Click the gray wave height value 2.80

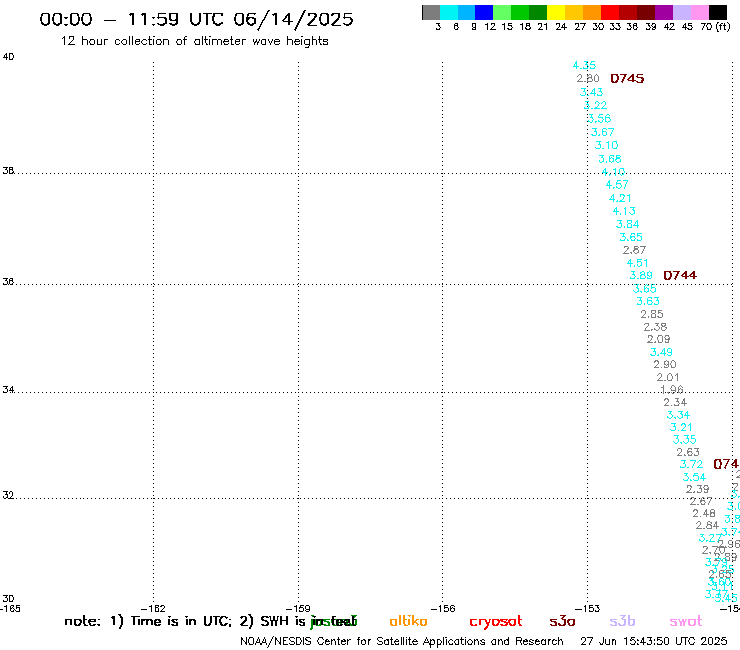pyautogui.click(x=588, y=78)
